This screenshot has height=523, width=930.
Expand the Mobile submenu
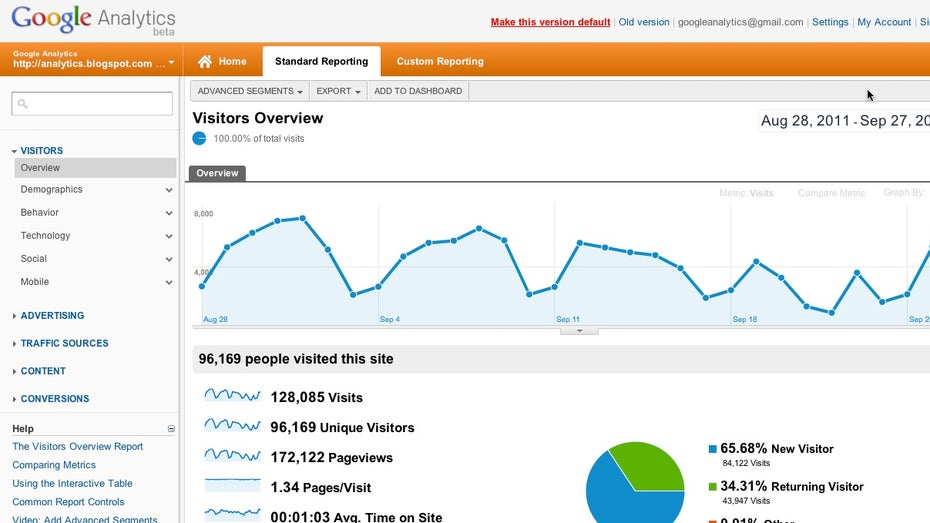tap(169, 282)
